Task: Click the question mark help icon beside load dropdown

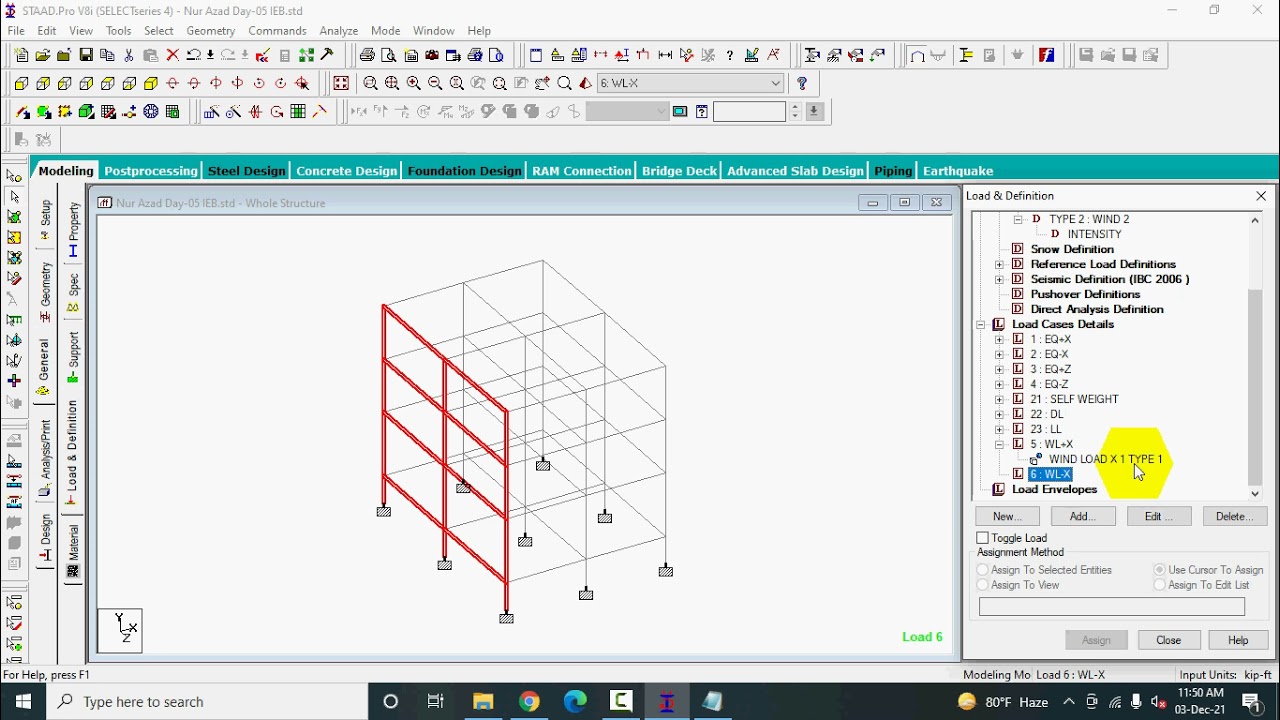Action: [x=802, y=84]
